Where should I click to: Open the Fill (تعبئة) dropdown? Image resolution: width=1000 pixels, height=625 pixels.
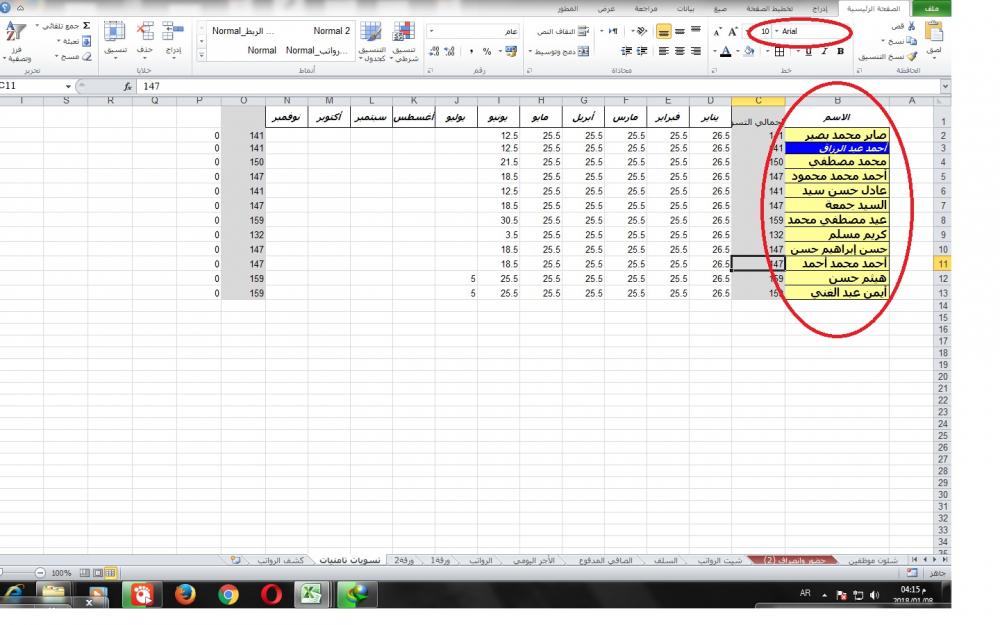[75, 41]
